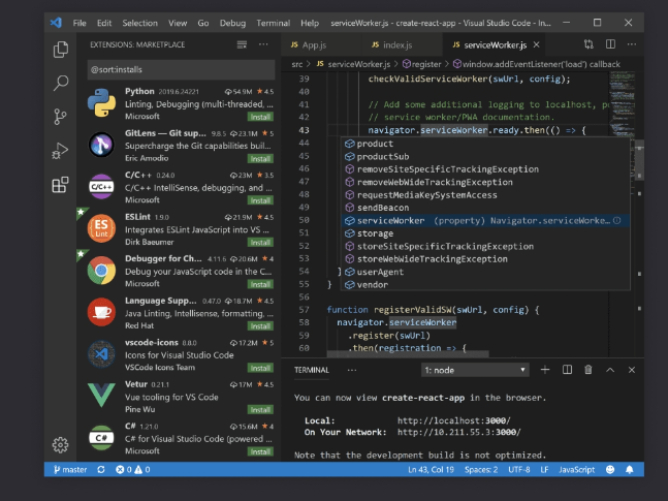
Task: Click master branch in status bar
Action: click(x=70, y=469)
